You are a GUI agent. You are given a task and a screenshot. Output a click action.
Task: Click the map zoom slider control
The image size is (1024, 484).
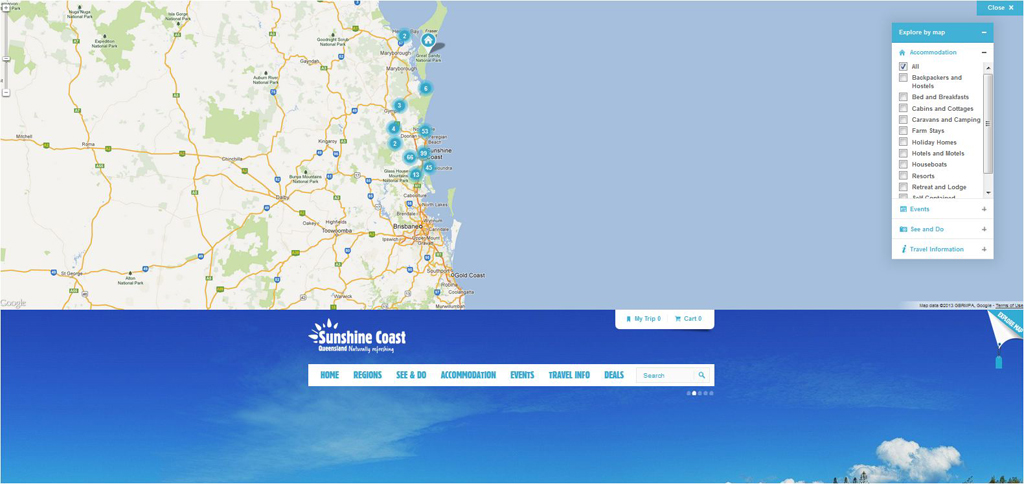click(6, 57)
